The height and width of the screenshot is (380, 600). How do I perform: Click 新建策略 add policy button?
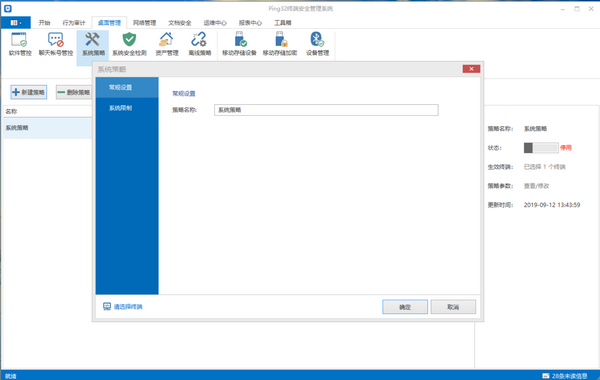coord(29,92)
